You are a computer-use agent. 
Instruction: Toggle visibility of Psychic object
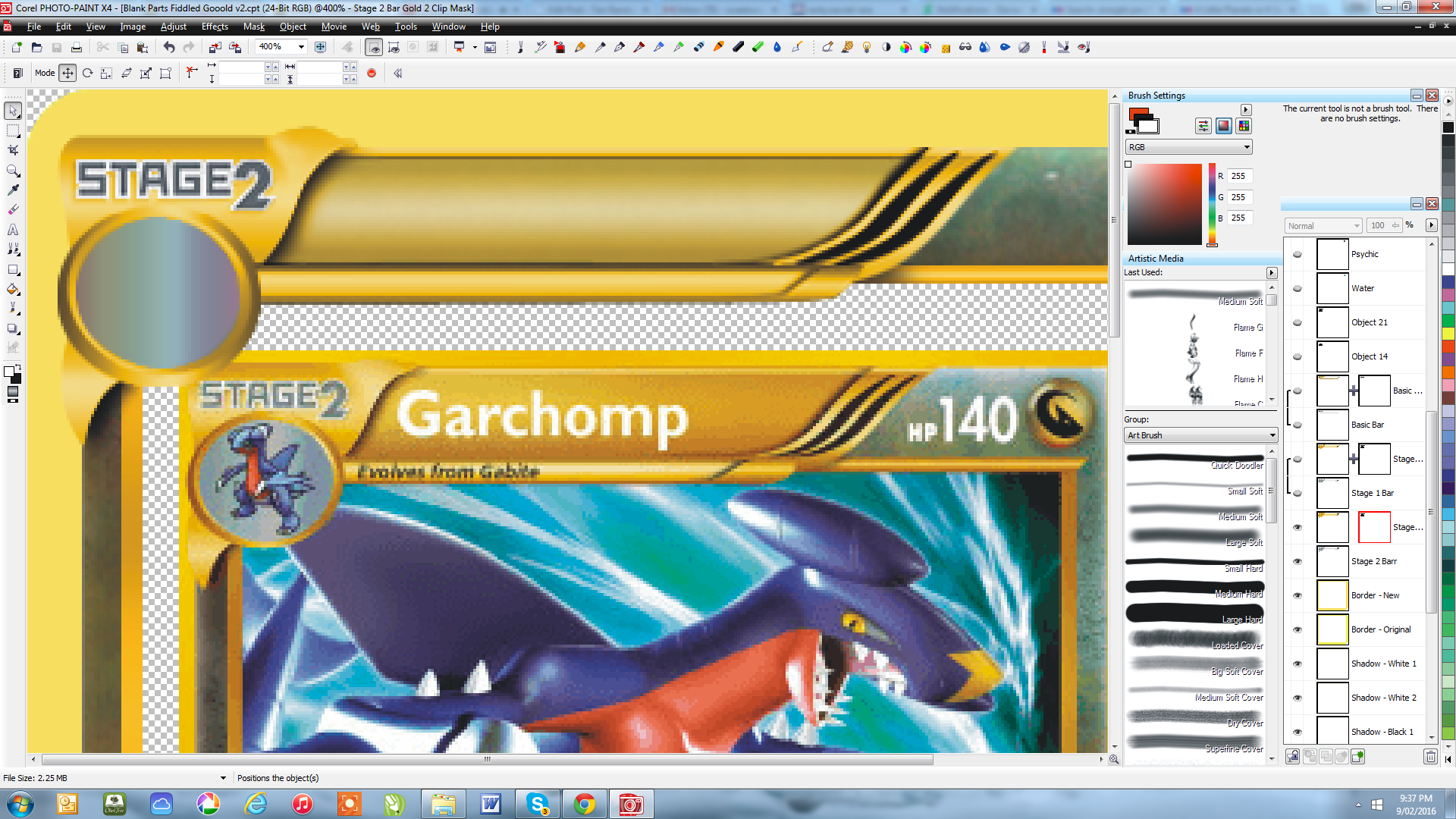click(1298, 254)
